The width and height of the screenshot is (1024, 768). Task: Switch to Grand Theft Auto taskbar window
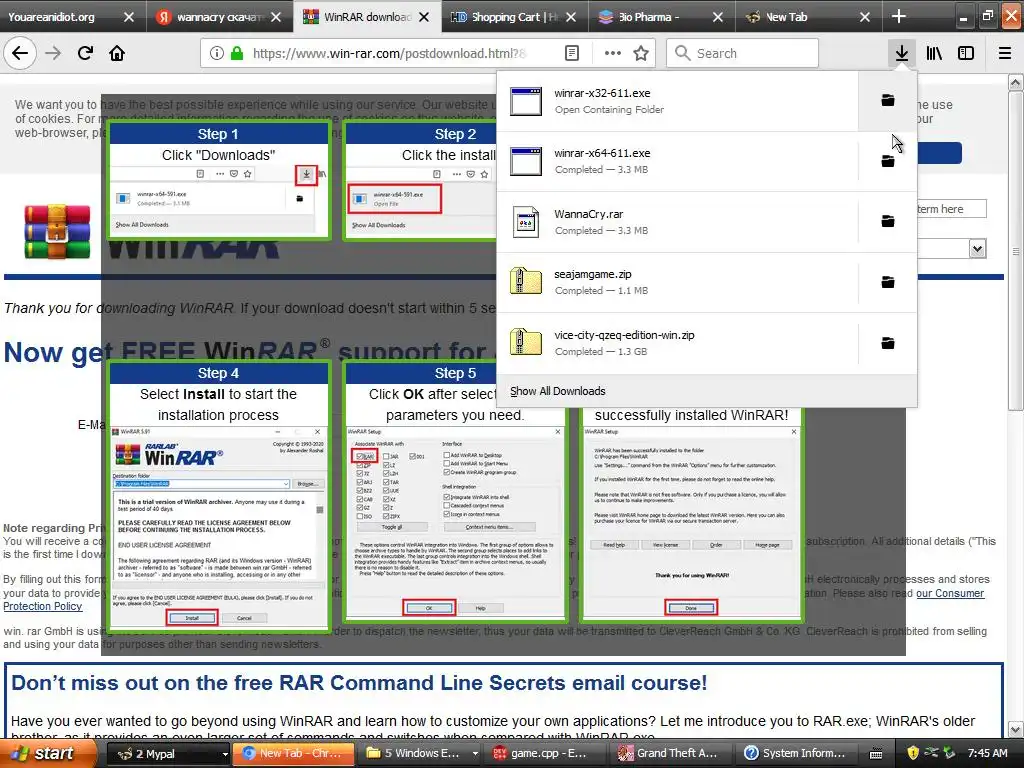(671, 753)
